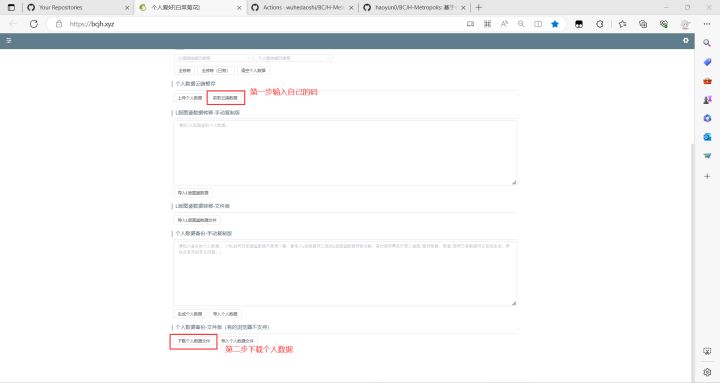Click the button below the first text area
The width and height of the screenshot is (720, 383).
click(193, 193)
